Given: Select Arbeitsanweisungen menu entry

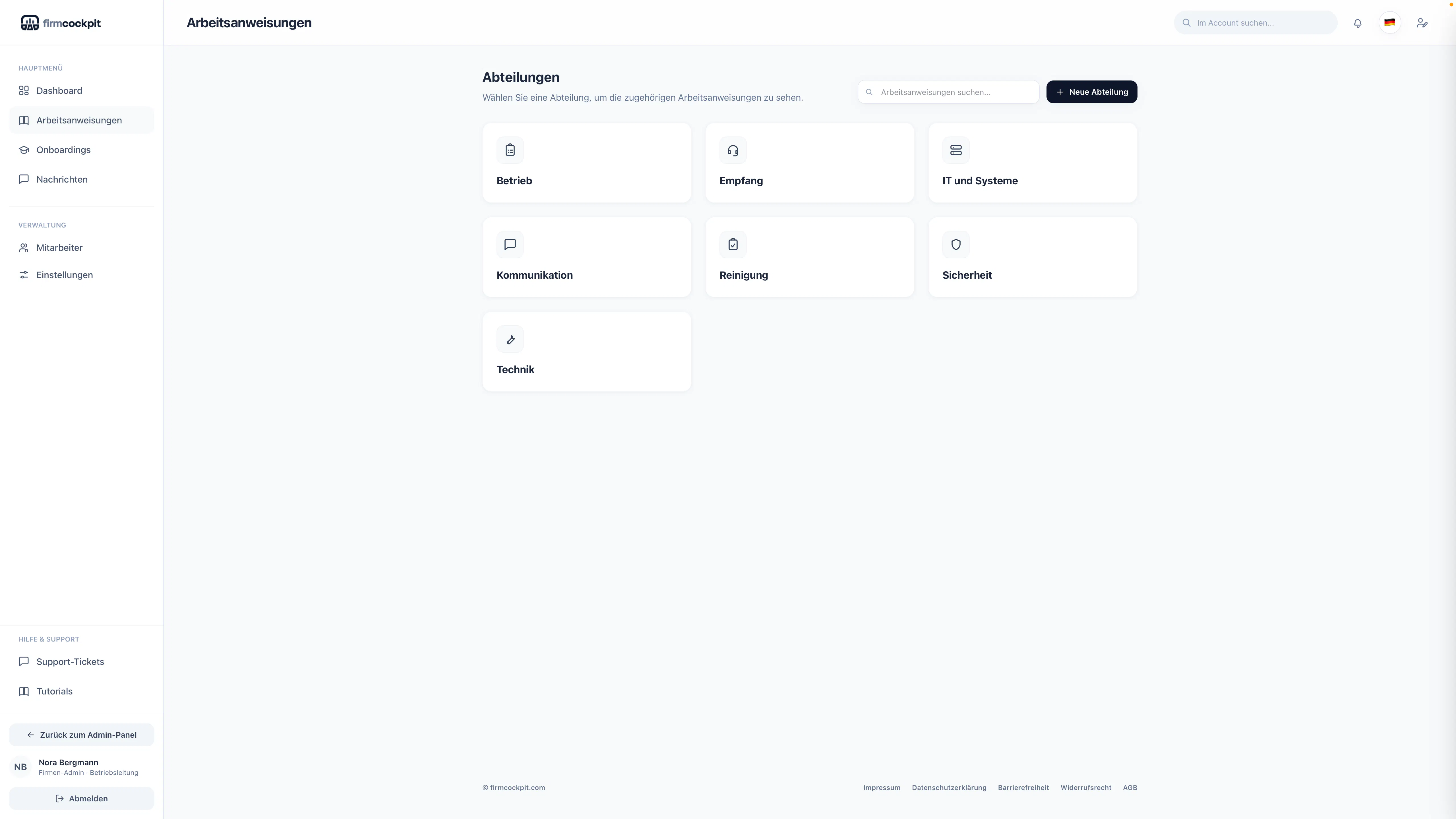Looking at the screenshot, I should click(x=81, y=120).
